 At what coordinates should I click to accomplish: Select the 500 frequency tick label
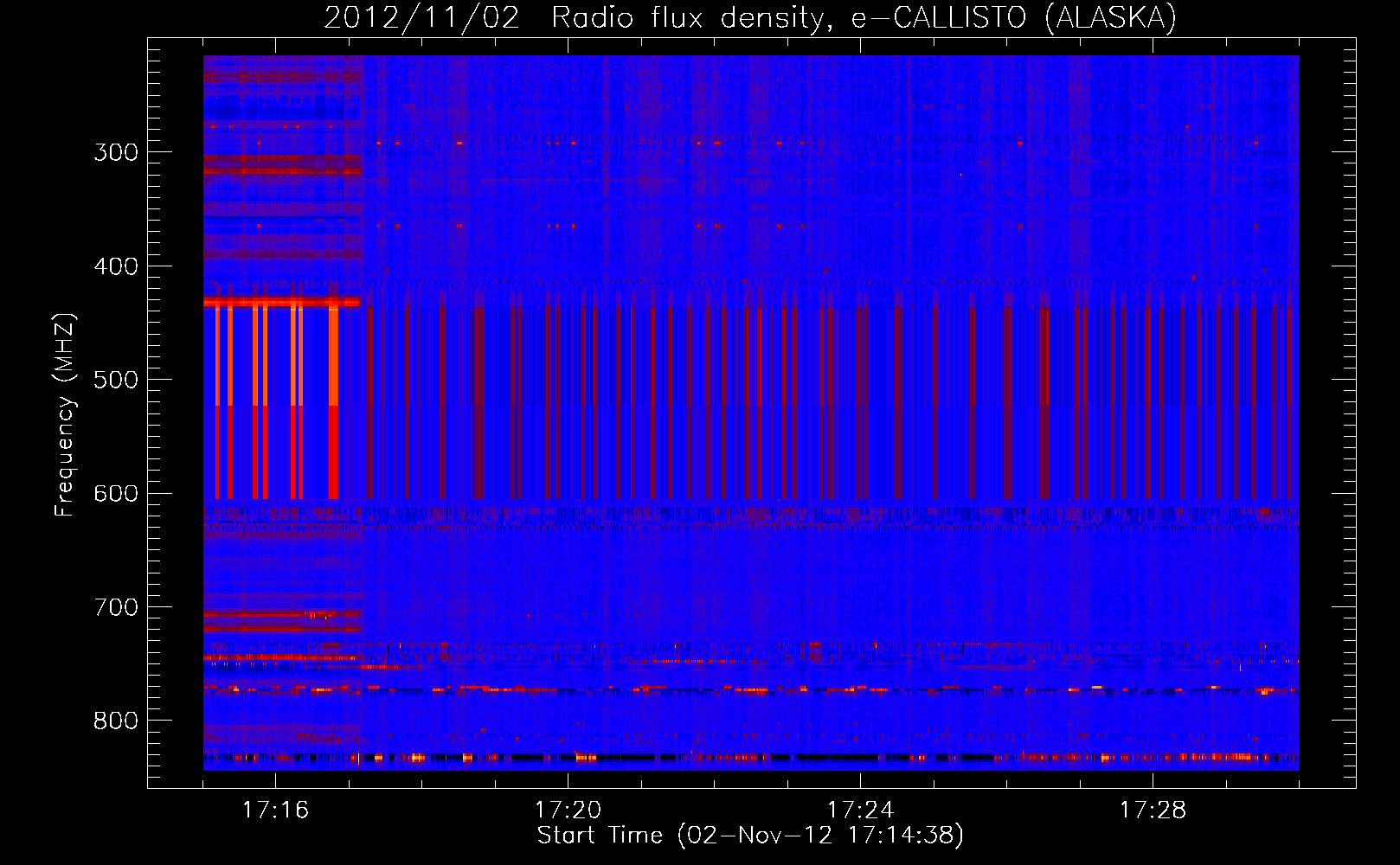click(116, 380)
